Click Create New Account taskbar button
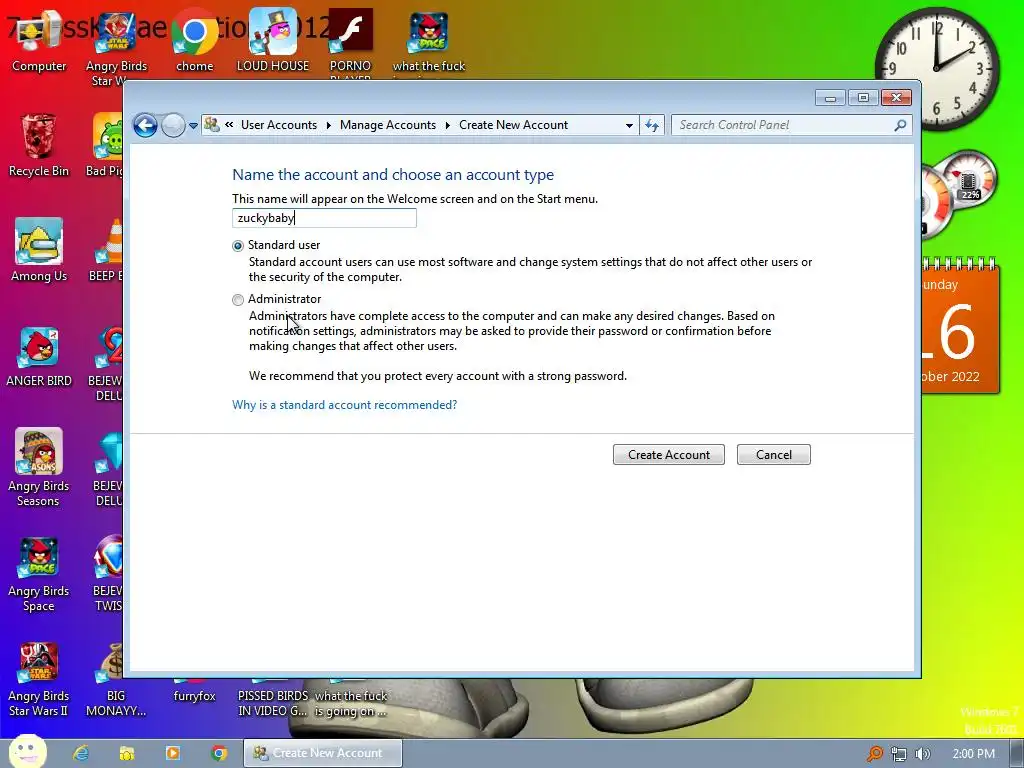The image size is (1024, 768). click(323, 753)
